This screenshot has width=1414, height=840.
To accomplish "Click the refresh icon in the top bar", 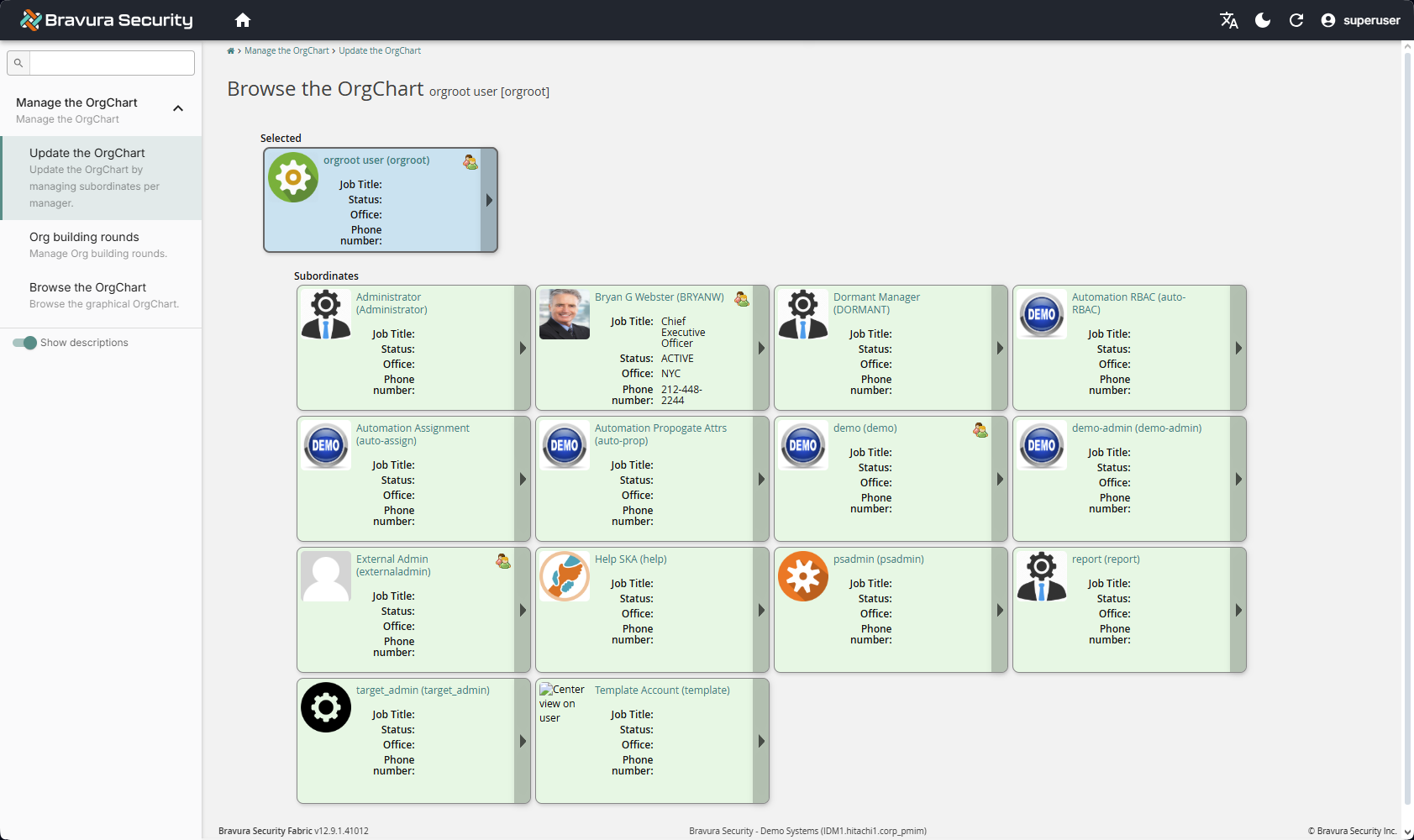I will 1296,20.
